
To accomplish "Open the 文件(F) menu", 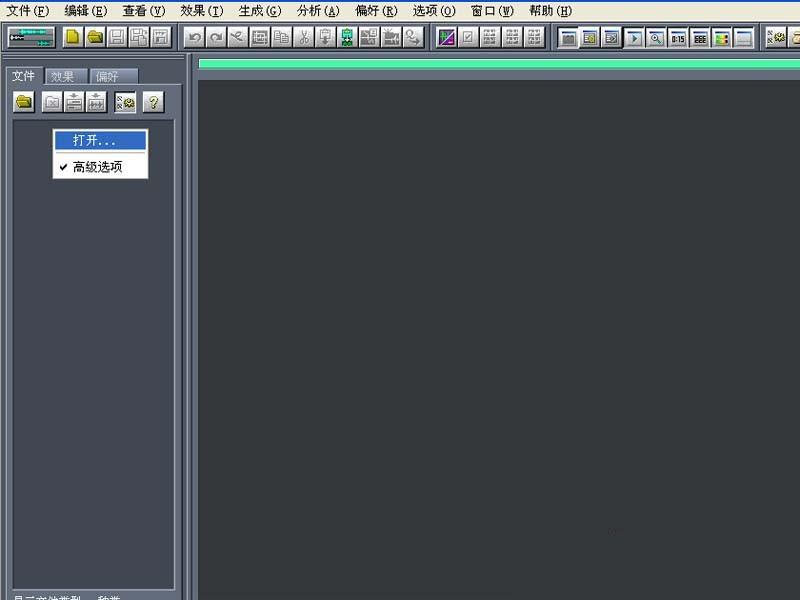I will pyautogui.click(x=27, y=11).
